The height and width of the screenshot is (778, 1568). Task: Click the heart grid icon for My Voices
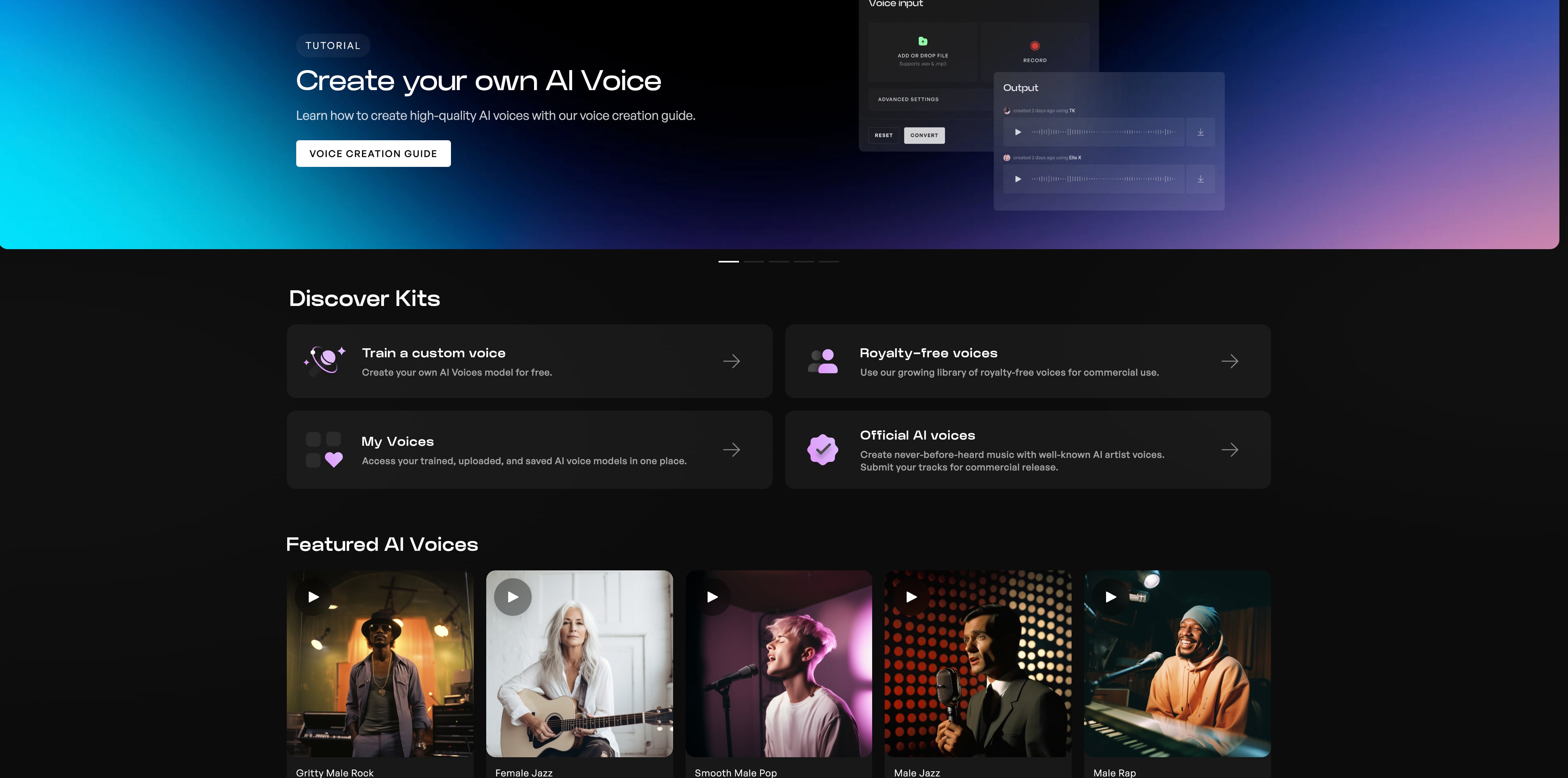[x=324, y=450]
